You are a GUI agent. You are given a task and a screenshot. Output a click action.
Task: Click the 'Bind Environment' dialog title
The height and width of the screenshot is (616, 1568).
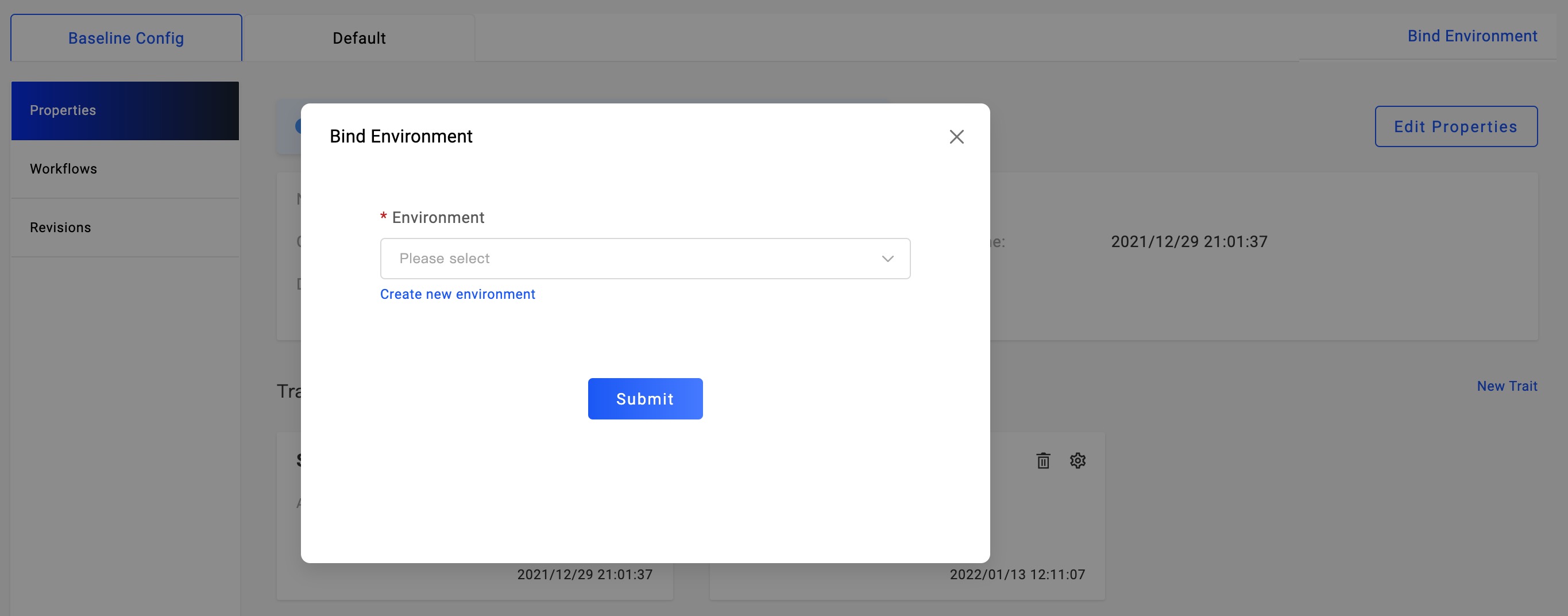[x=400, y=136]
